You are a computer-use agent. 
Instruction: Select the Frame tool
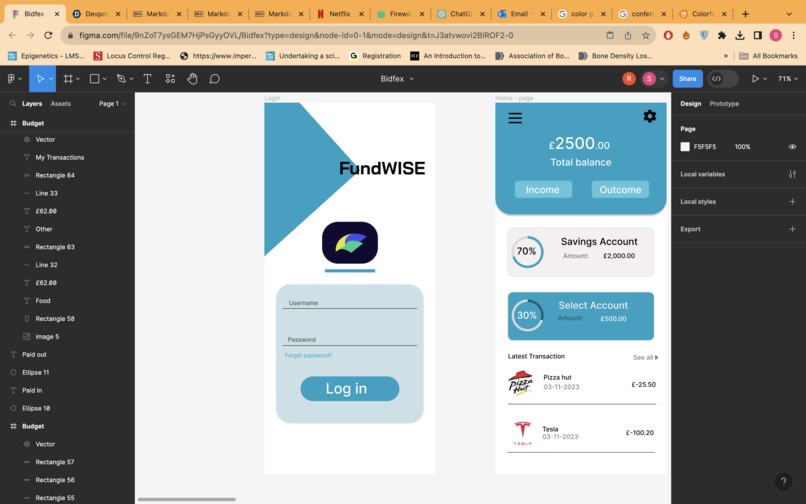[68, 79]
